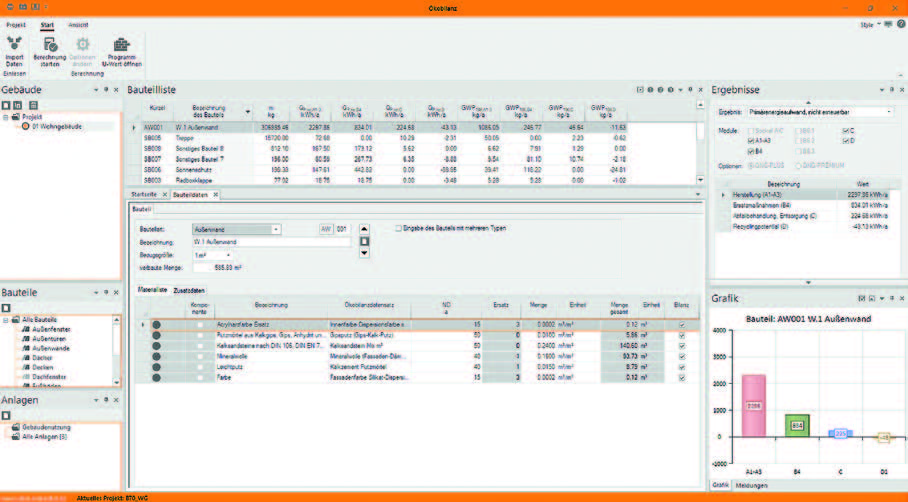Click the Import Daten ribbon button
908x502 pixels.
pos(14,52)
